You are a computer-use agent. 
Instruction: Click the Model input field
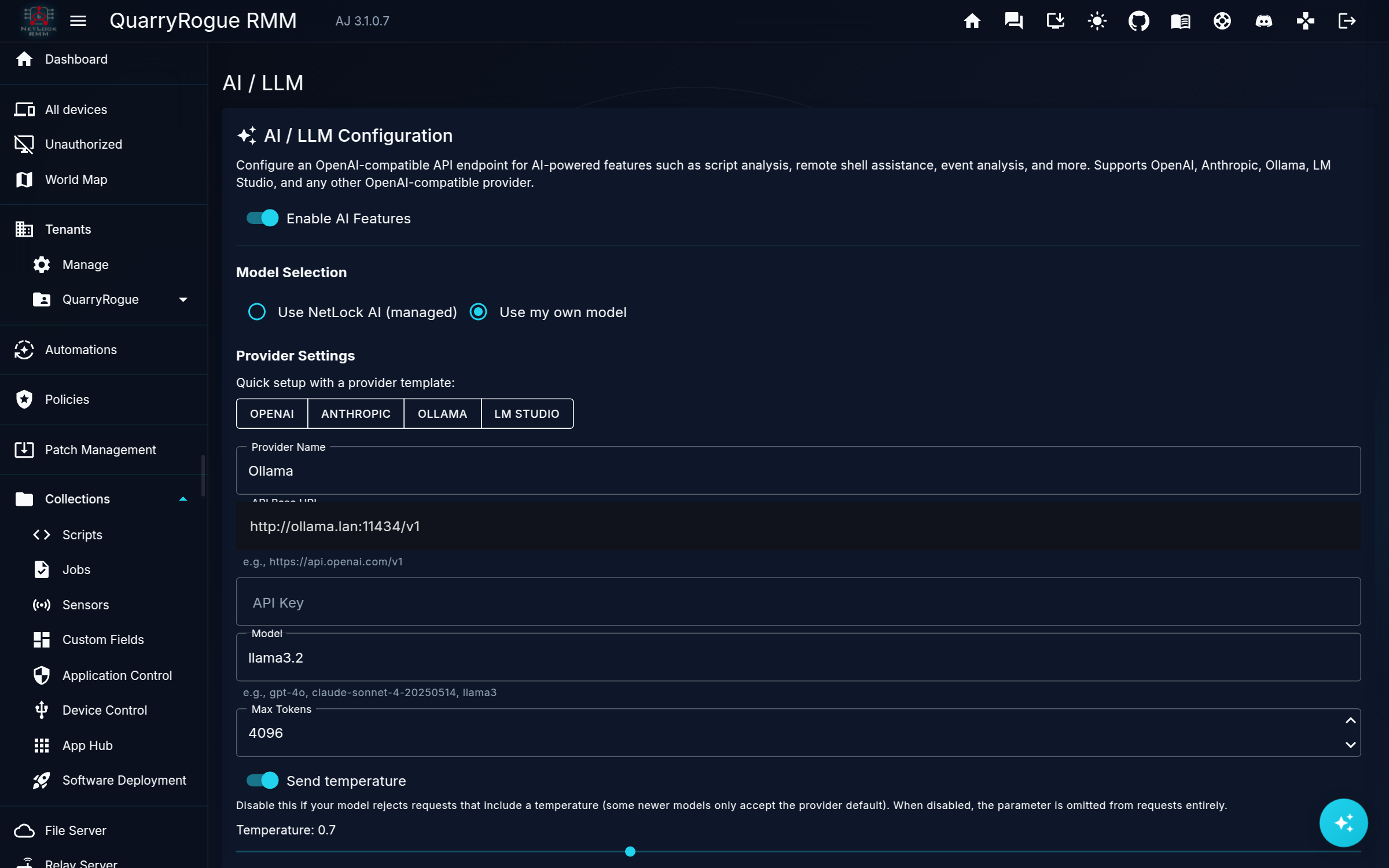tap(798, 657)
